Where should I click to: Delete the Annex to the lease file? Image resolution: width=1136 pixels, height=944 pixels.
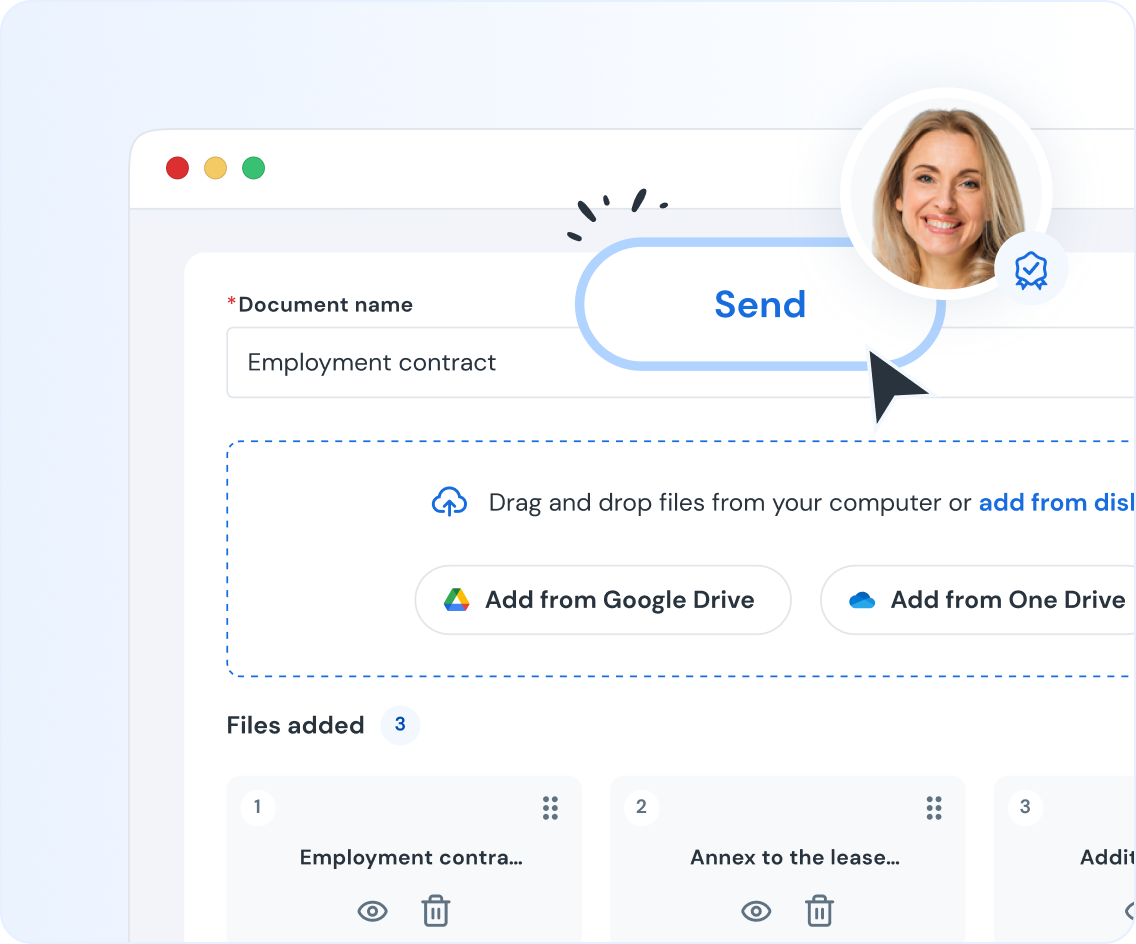[x=819, y=911]
